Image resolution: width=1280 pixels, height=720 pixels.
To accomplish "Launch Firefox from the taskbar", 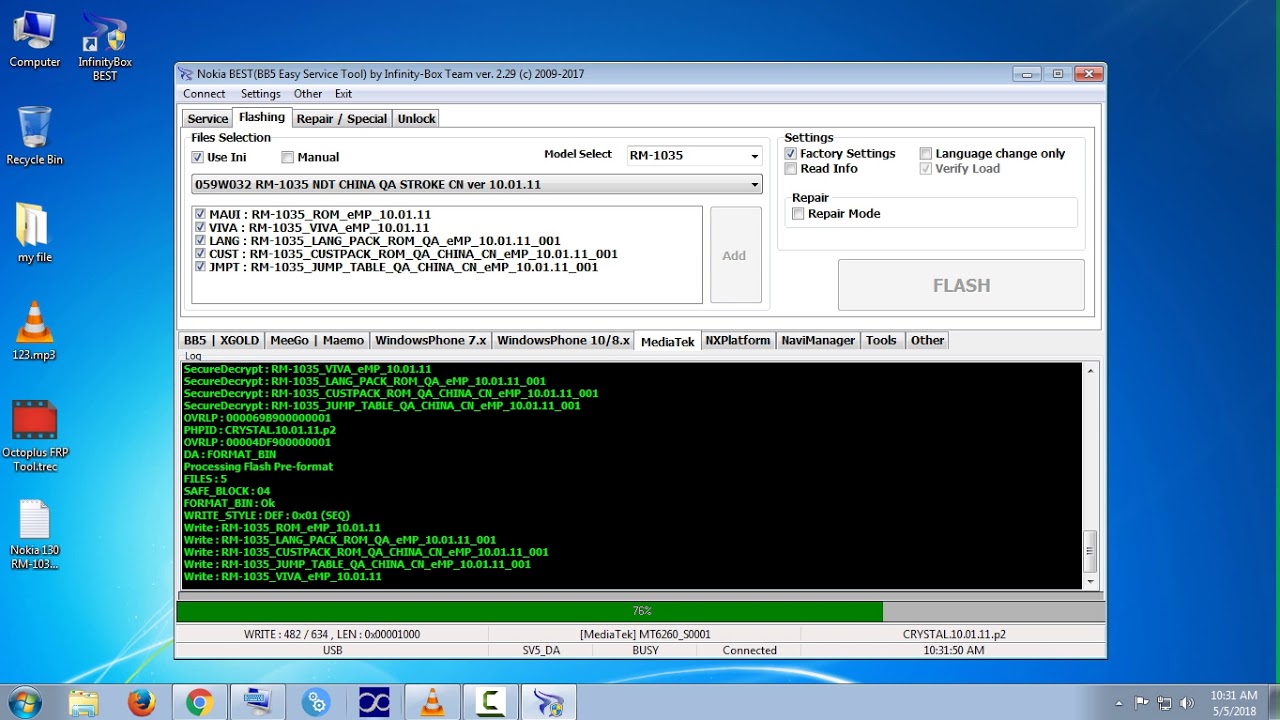I will tap(141, 703).
